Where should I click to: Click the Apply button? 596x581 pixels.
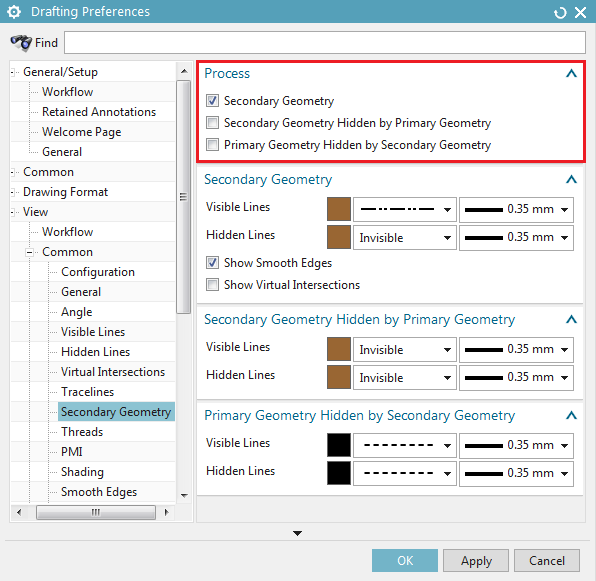476,560
